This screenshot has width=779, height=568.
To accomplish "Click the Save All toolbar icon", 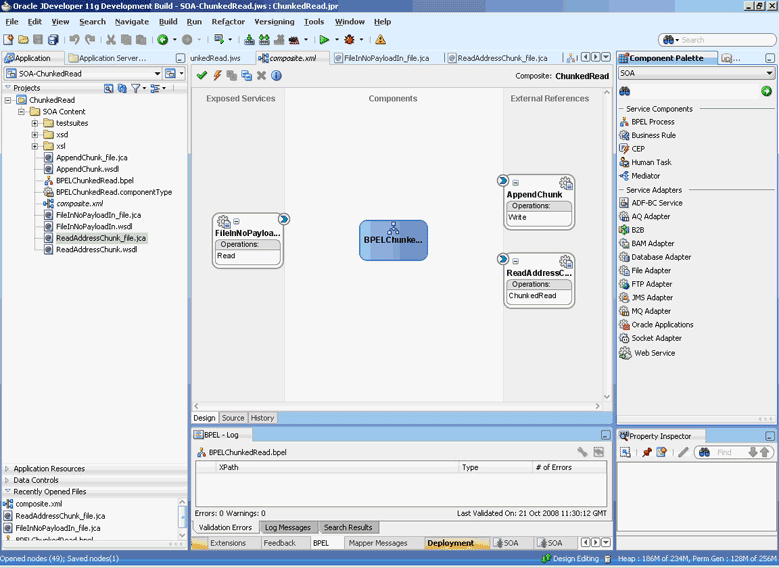I will 53,40.
